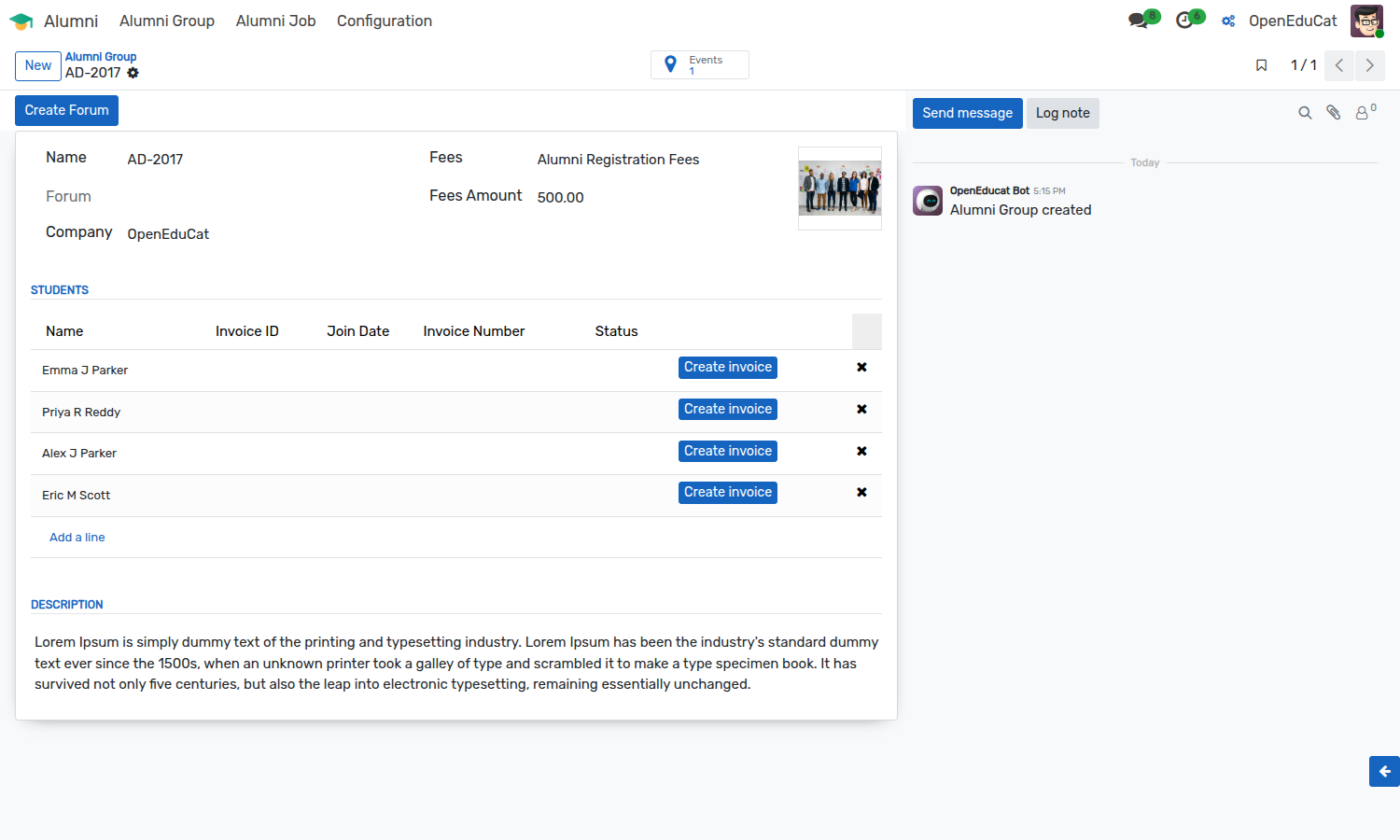Click the Forum field input
This screenshot has height=840, width=1400.
click(261, 197)
